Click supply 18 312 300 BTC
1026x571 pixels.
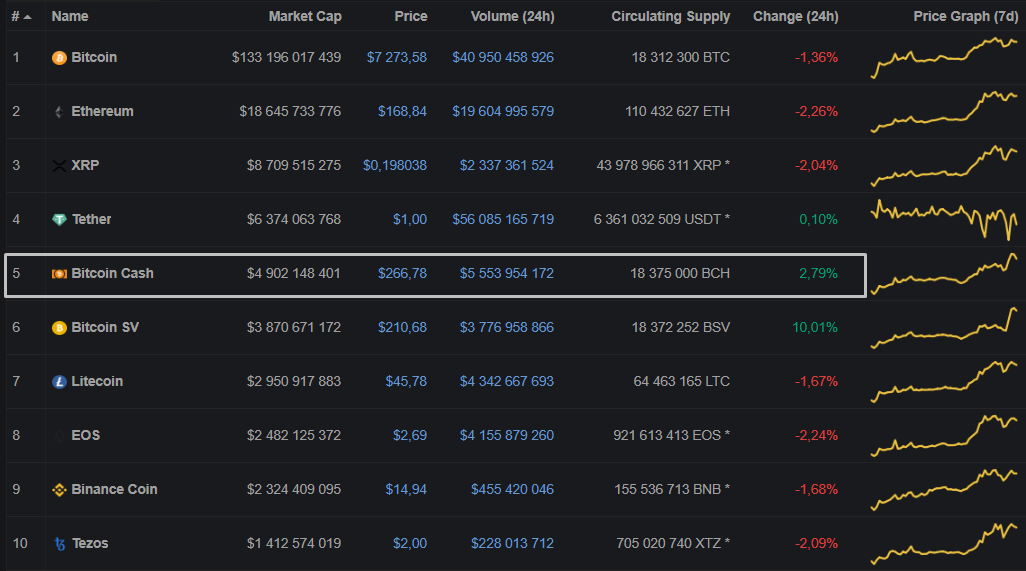(681, 58)
